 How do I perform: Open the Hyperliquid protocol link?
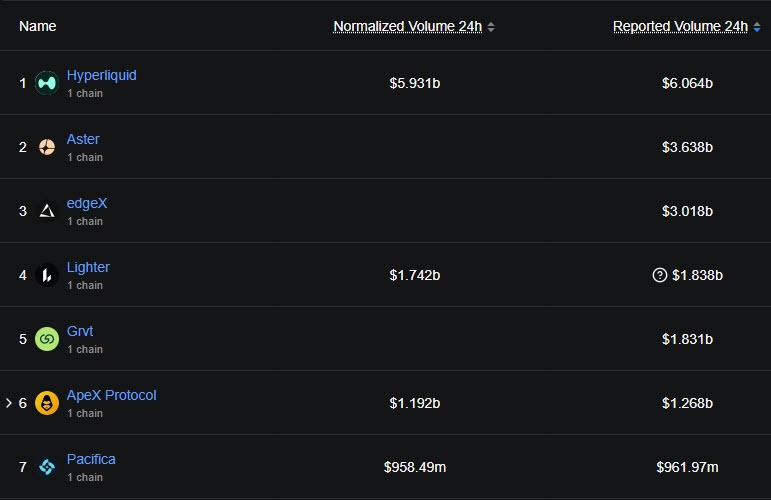click(101, 75)
